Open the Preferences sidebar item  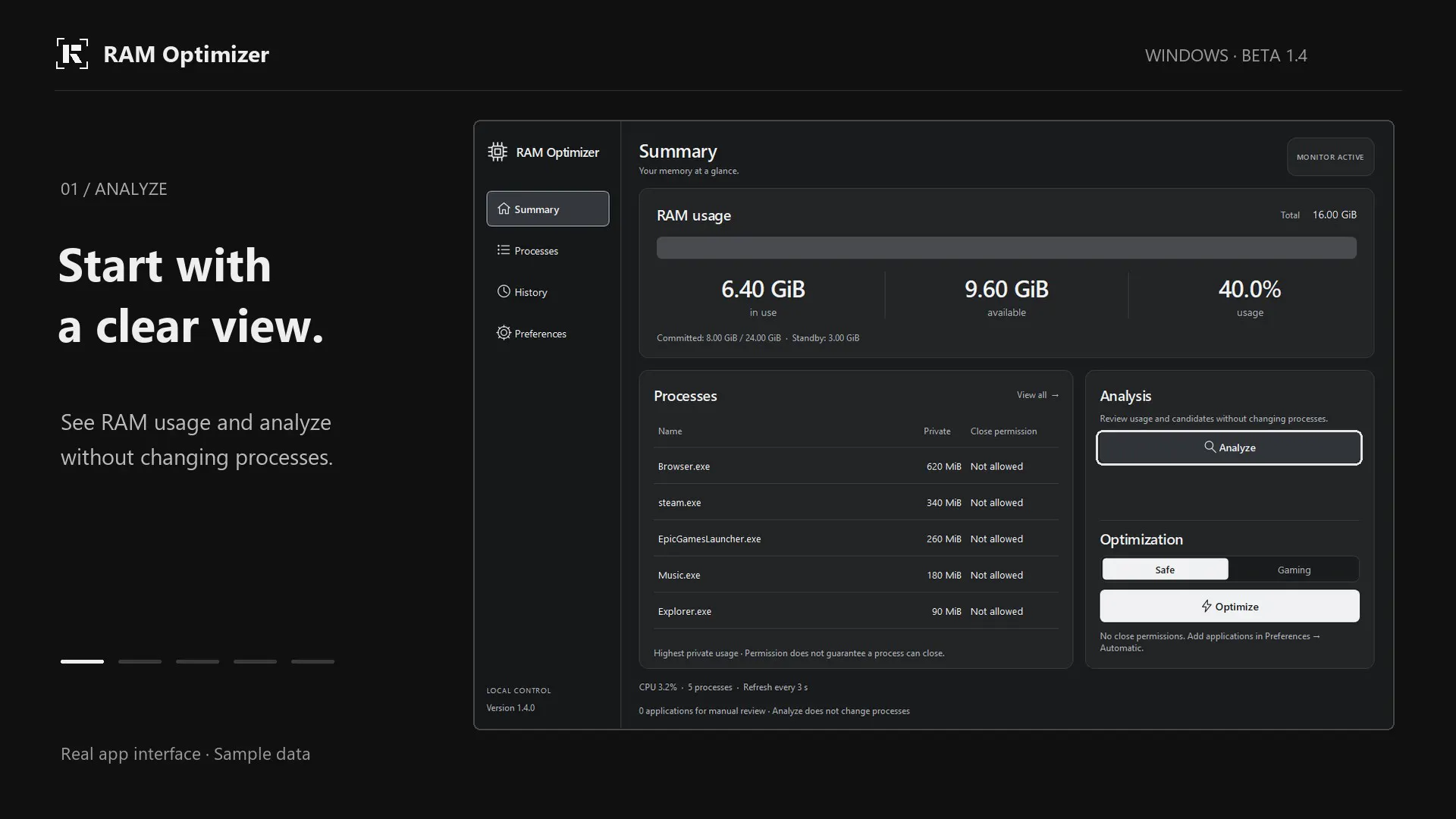[x=548, y=334]
